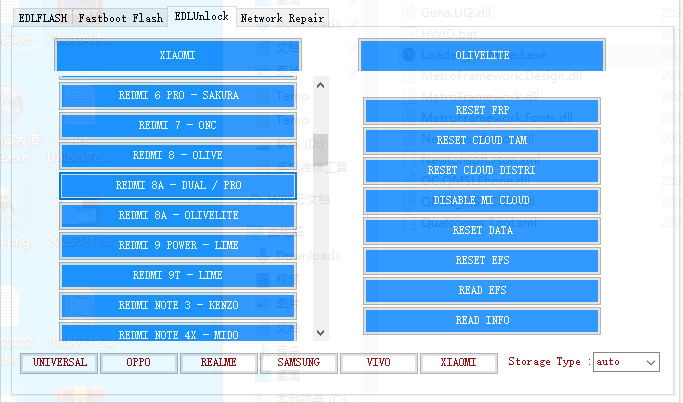Open the SAMSUNG brand category
The width and height of the screenshot is (683, 403).
[299, 363]
